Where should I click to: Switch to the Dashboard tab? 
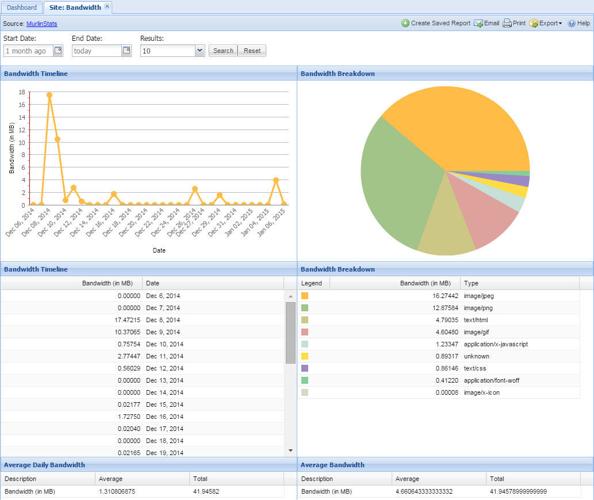(22, 7)
